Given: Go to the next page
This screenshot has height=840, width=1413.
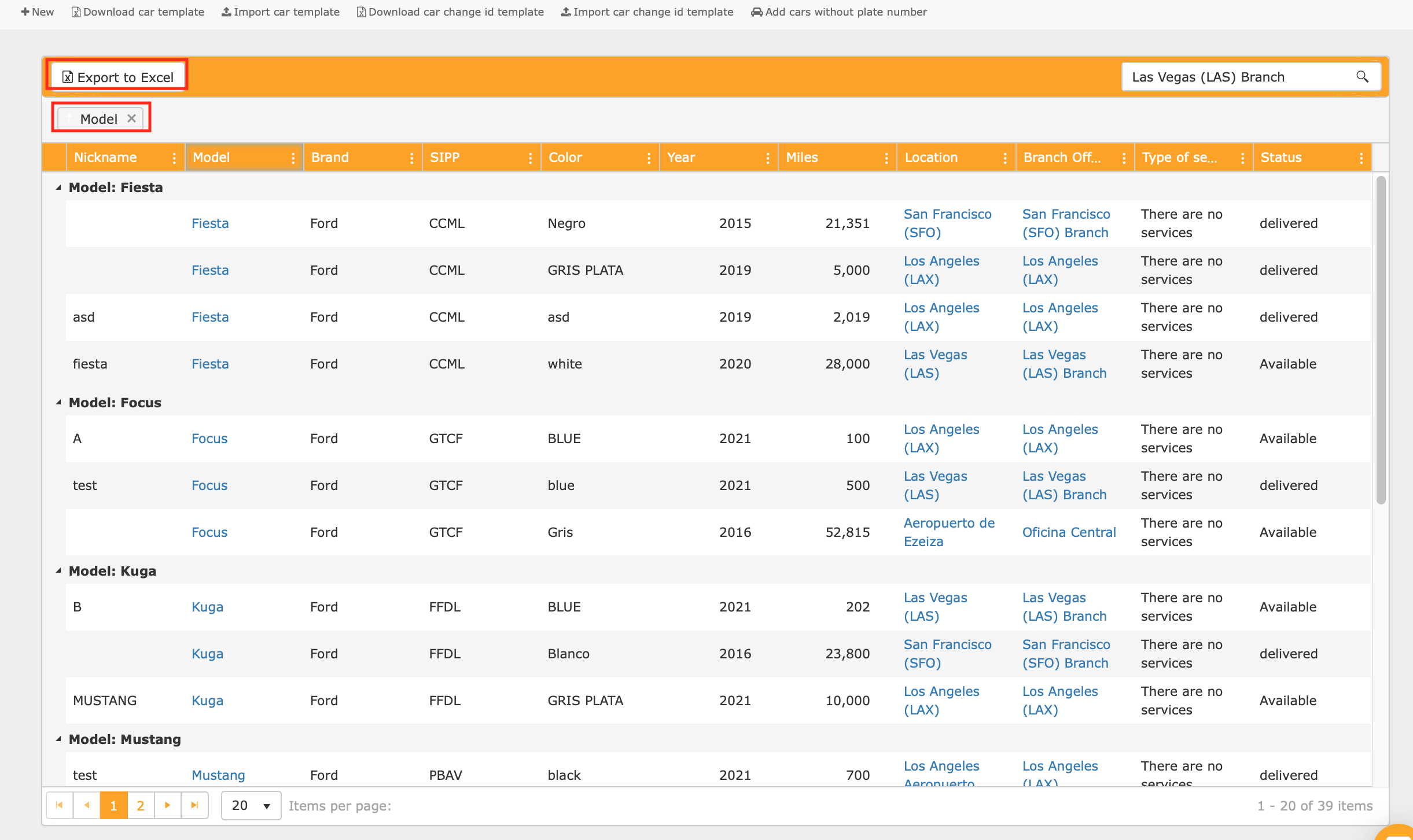Looking at the screenshot, I should [167, 805].
